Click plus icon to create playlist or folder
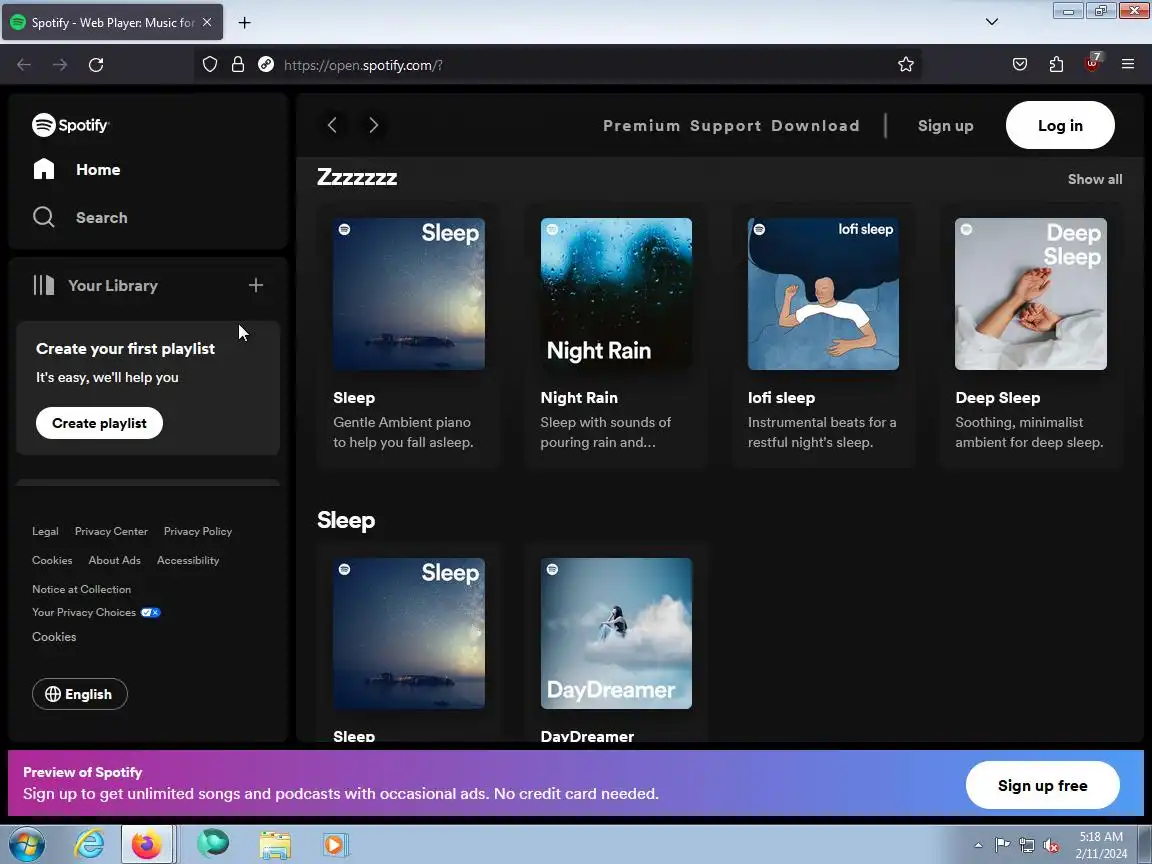The width and height of the screenshot is (1152, 864). click(x=256, y=285)
